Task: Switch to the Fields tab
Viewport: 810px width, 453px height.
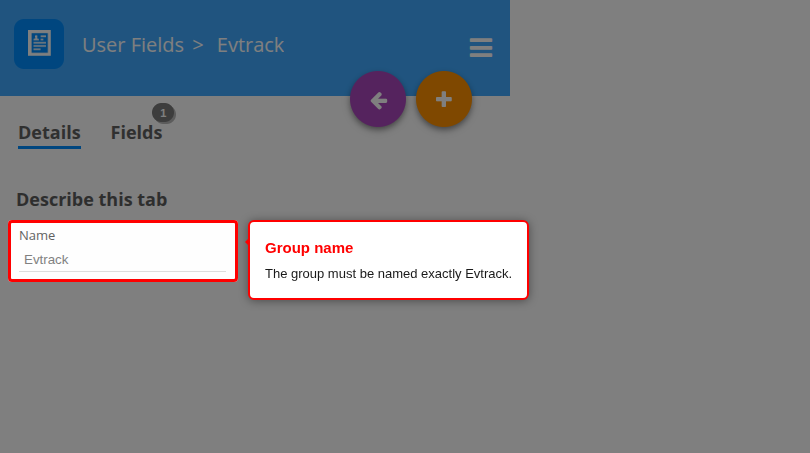Action: [136, 133]
